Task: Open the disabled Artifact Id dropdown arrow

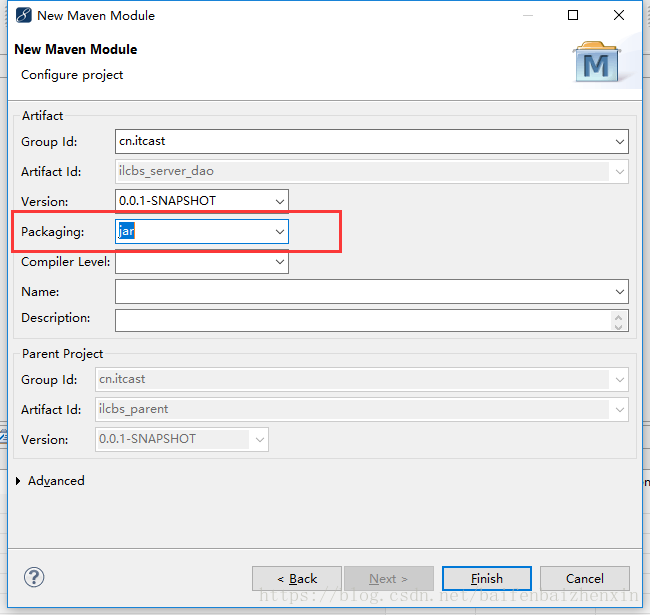Action: click(619, 172)
